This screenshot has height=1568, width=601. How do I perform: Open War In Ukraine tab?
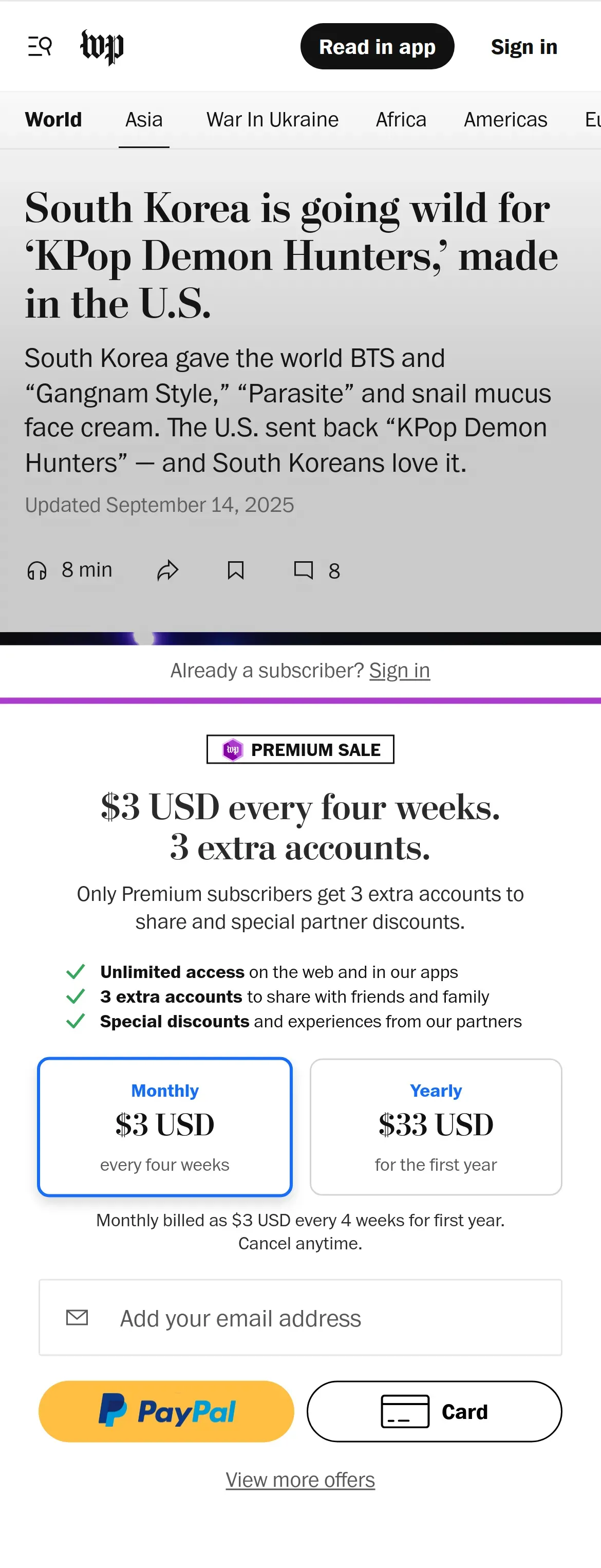pyautogui.click(x=273, y=119)
